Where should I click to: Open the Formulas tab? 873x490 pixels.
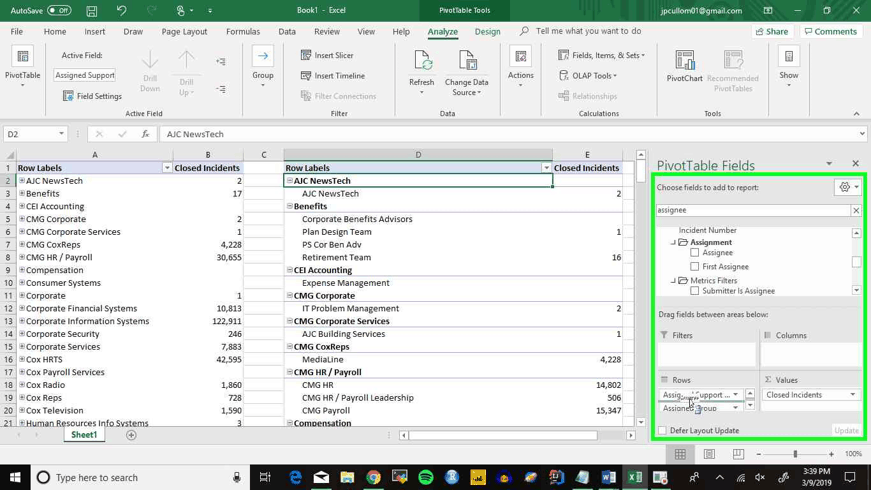click(243, 32)
